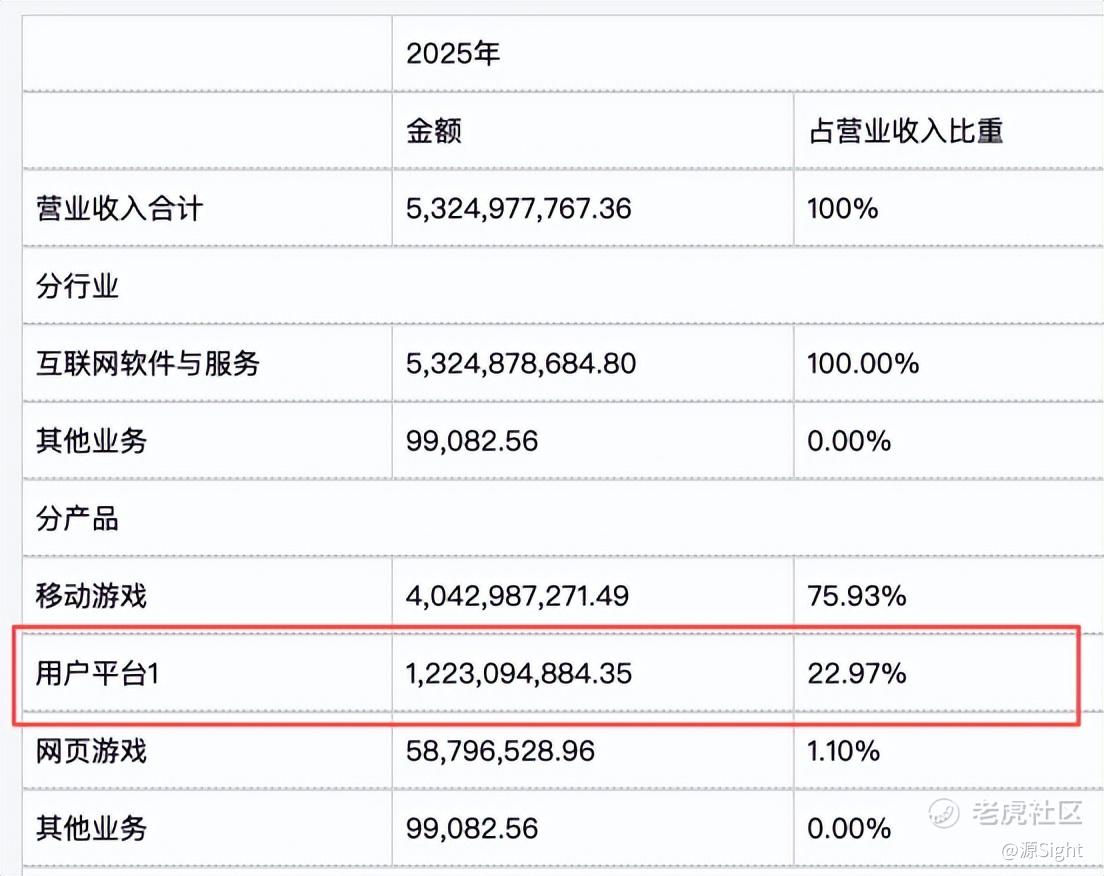Screen dimensions: 1104x876
Task: Click the 移动游戏 row label
Action: (x=92, y=596)
